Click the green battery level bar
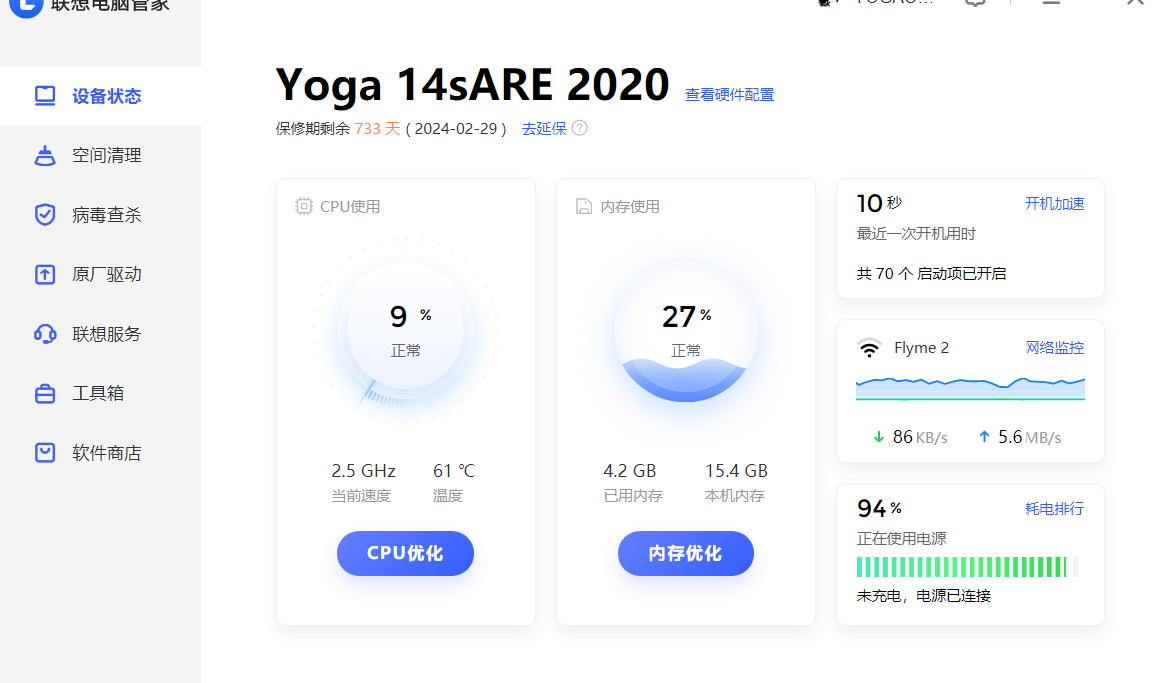This screenshot has height=683, width=1154. (x=966, y=567)
